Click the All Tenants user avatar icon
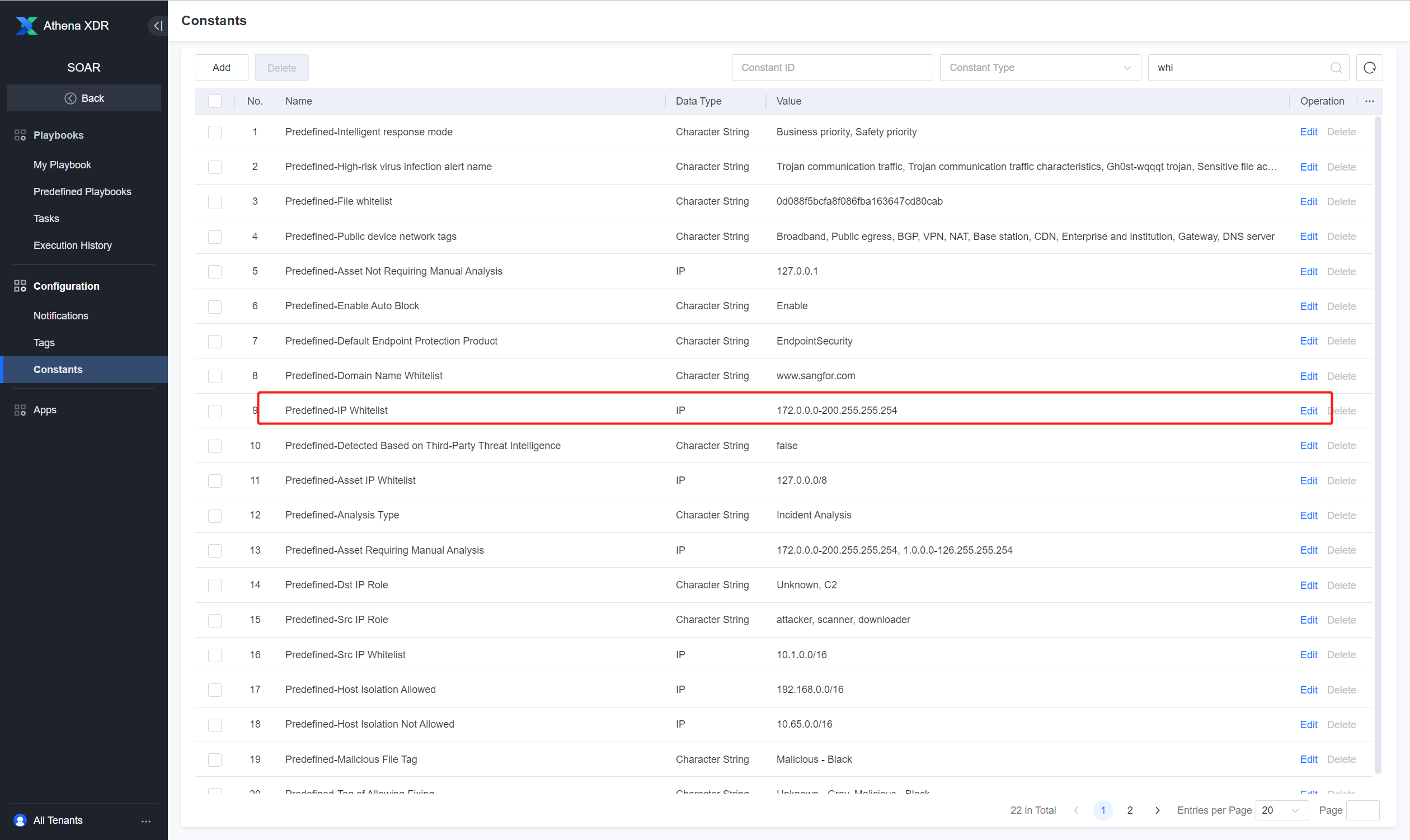Image resolution: width=1410 pixels, height=840 pixels. (20, 820)
